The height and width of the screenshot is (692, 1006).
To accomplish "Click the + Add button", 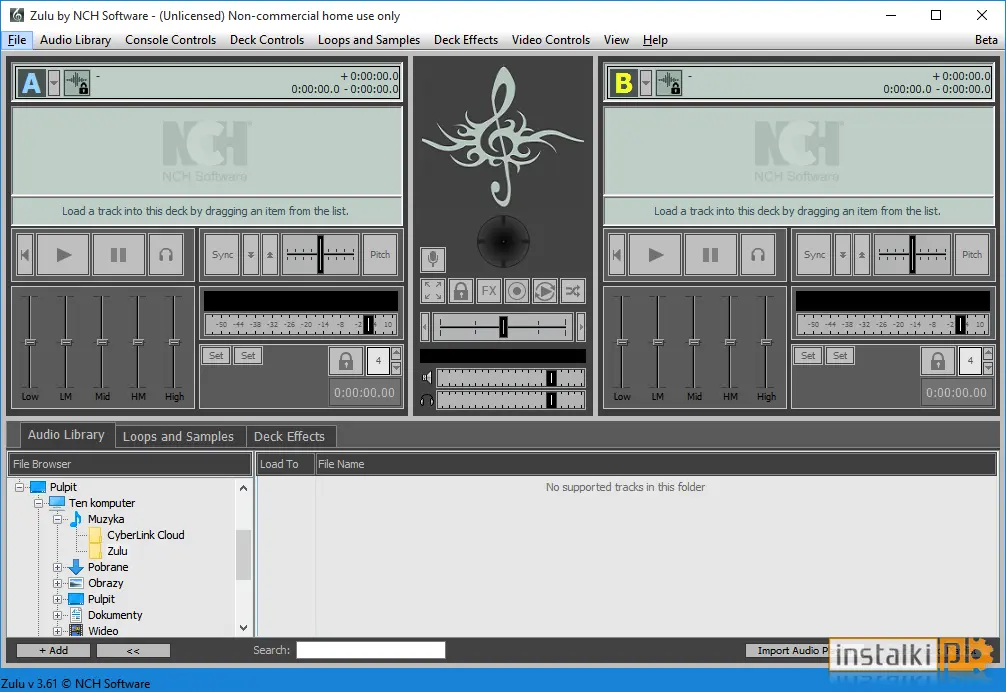I will point(53,650).
